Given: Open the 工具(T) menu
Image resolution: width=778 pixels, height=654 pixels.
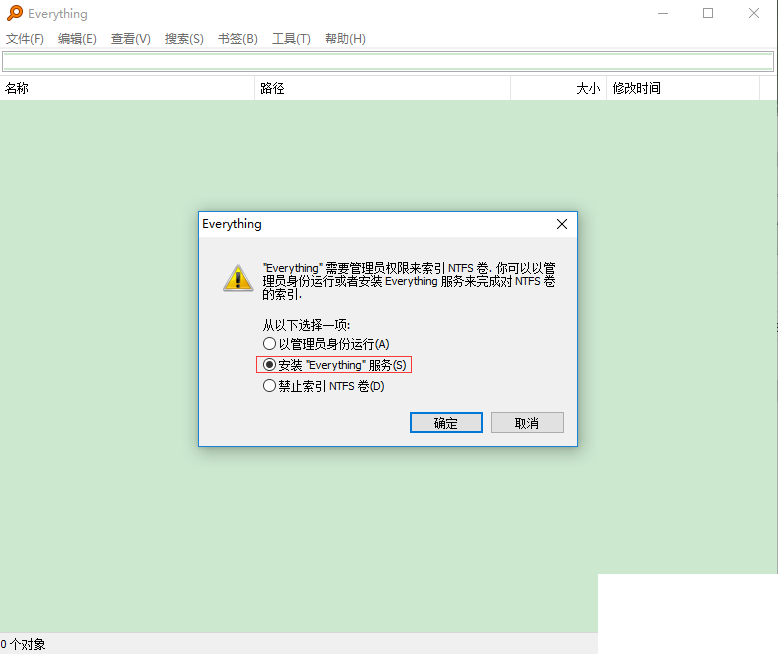Looking at the screenshot, I should [x=291, y=39].
